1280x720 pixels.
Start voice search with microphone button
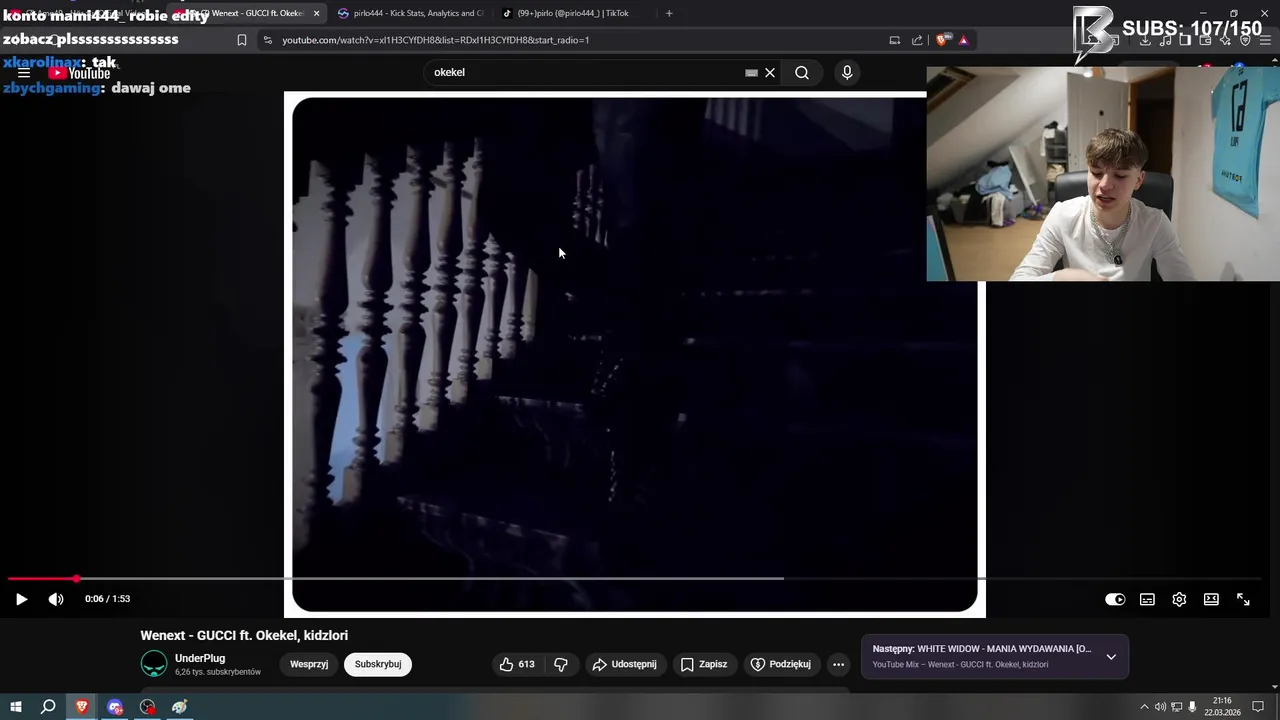tap(847, 72)
